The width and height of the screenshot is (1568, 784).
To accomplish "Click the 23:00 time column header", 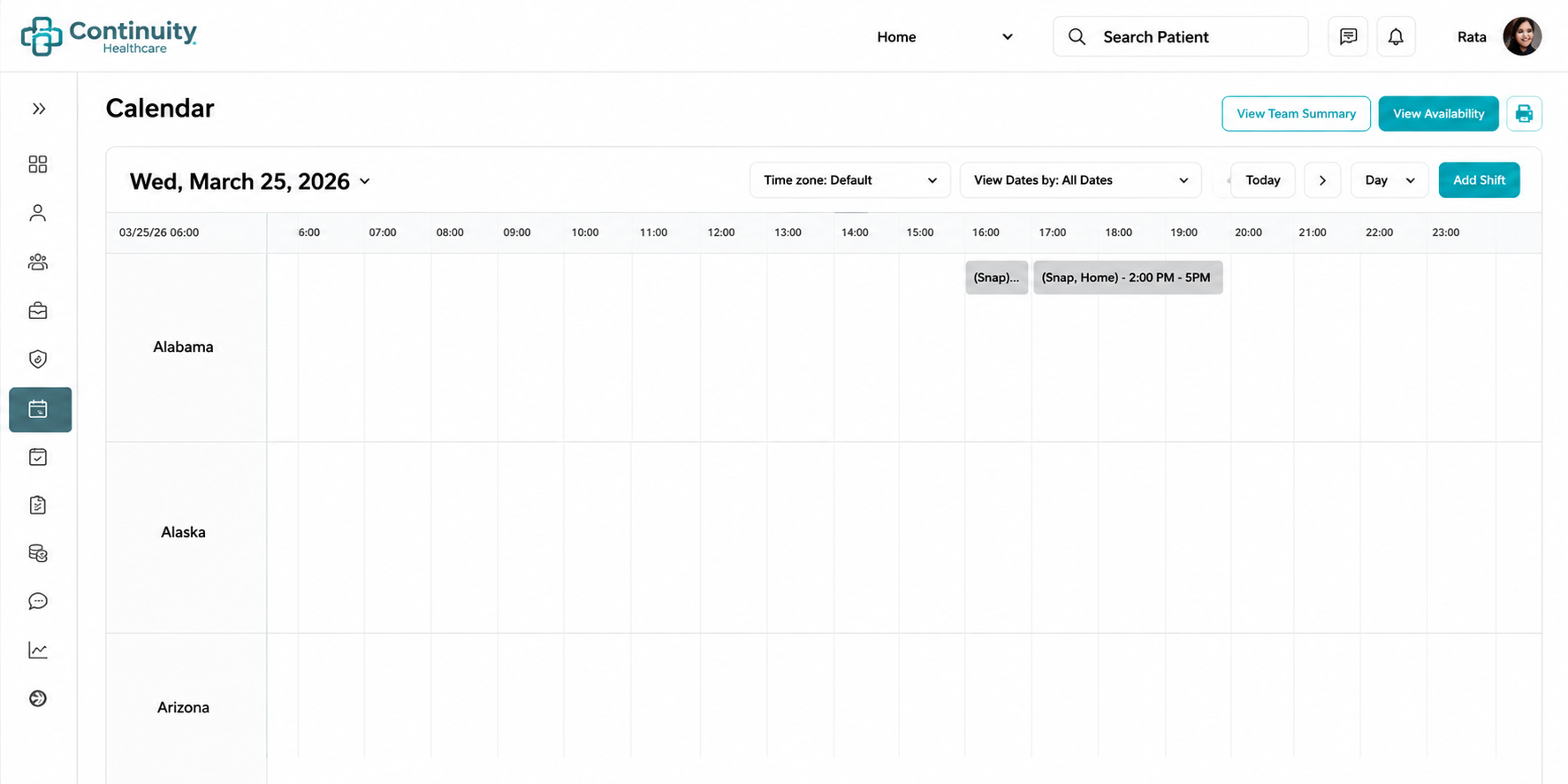I will click(1446, 232).
